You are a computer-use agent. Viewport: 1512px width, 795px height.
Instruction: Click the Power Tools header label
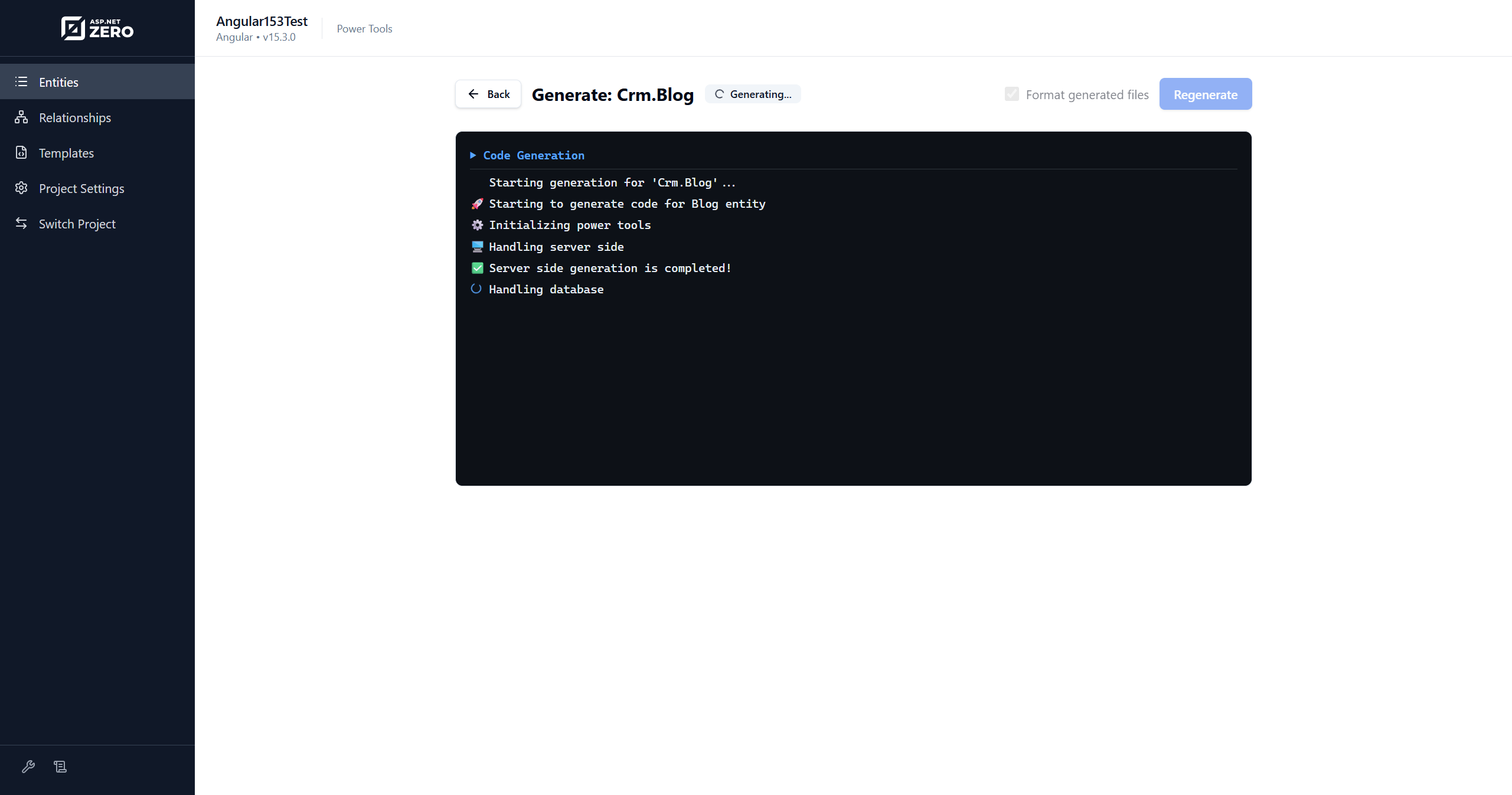pyautogui.click(x=364, y=28)
